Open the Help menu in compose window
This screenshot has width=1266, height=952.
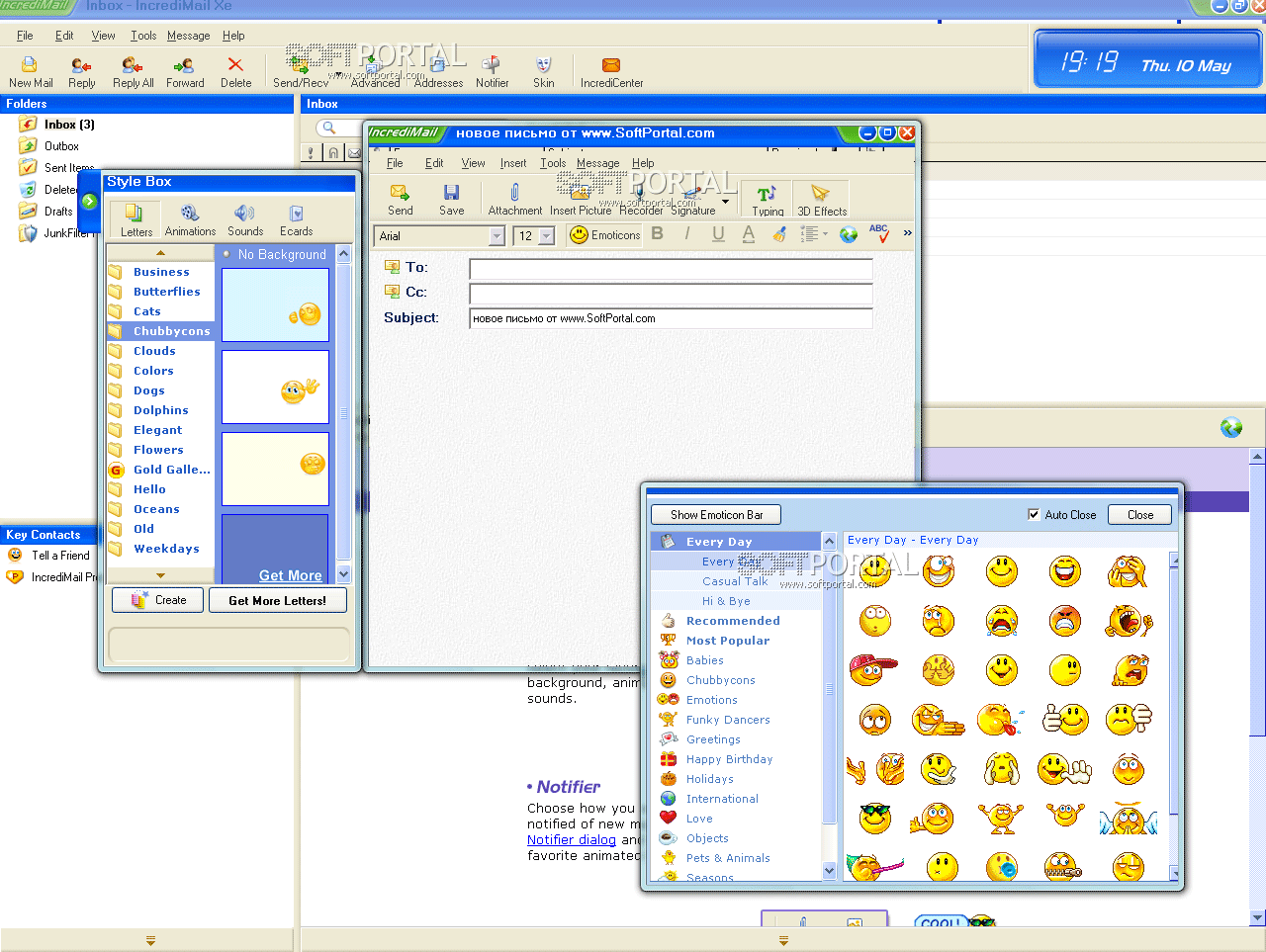(643, 163)
